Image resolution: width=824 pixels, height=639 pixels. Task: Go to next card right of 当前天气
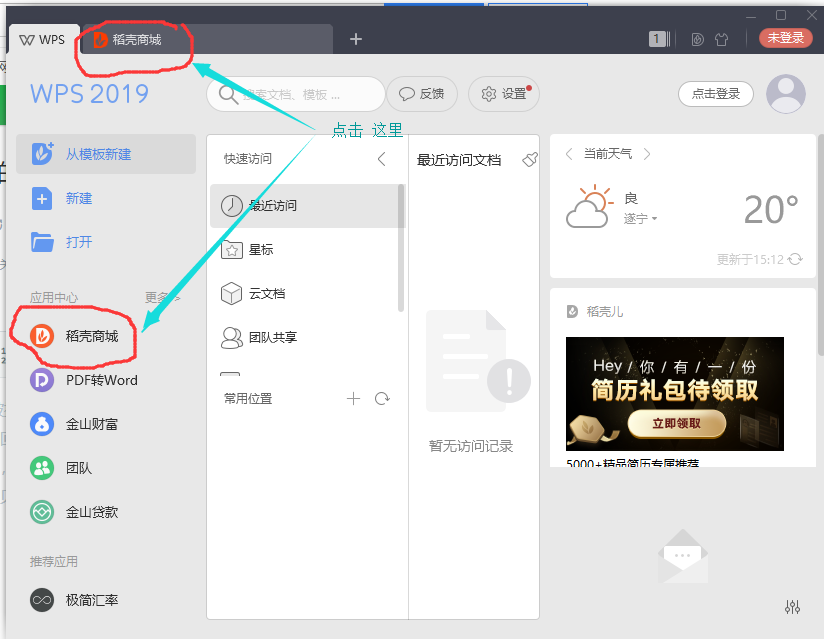pyautogui.click(x=647, y=154)
